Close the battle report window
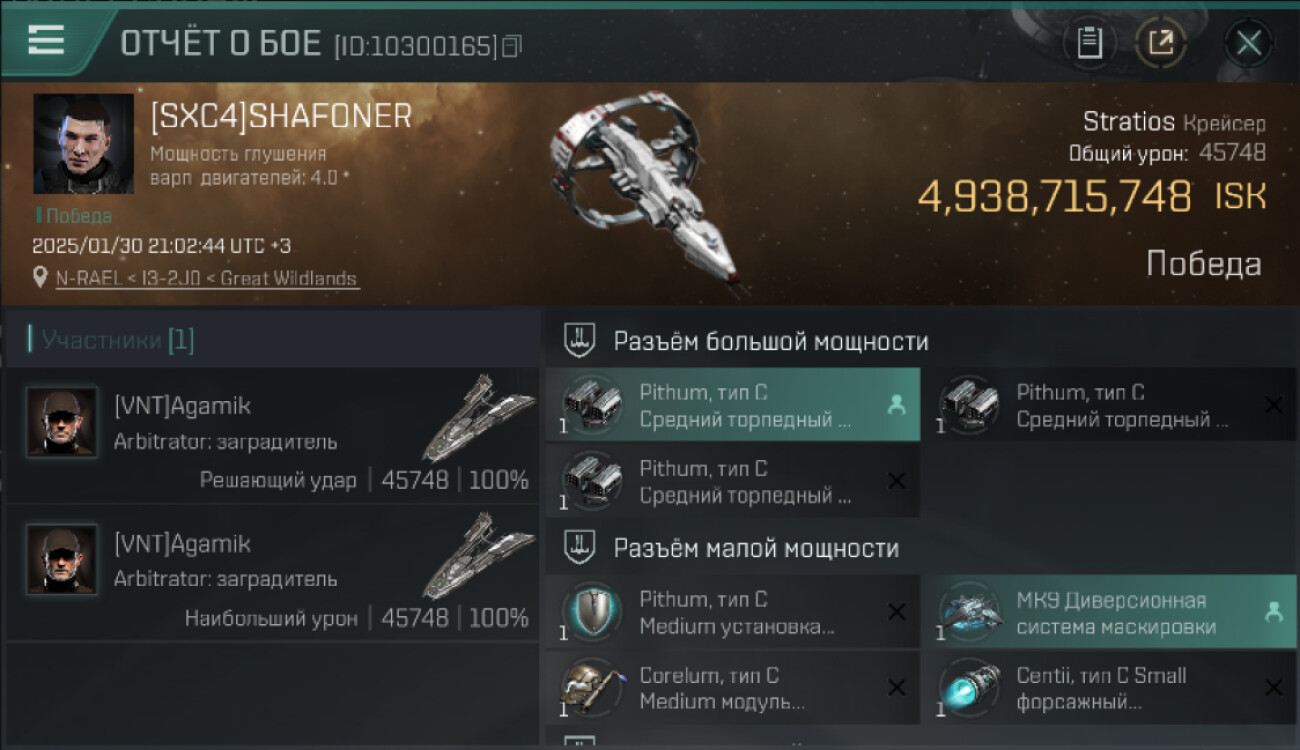The width and height of the screenshot is (1300, 750). (x=1249, y=43)
